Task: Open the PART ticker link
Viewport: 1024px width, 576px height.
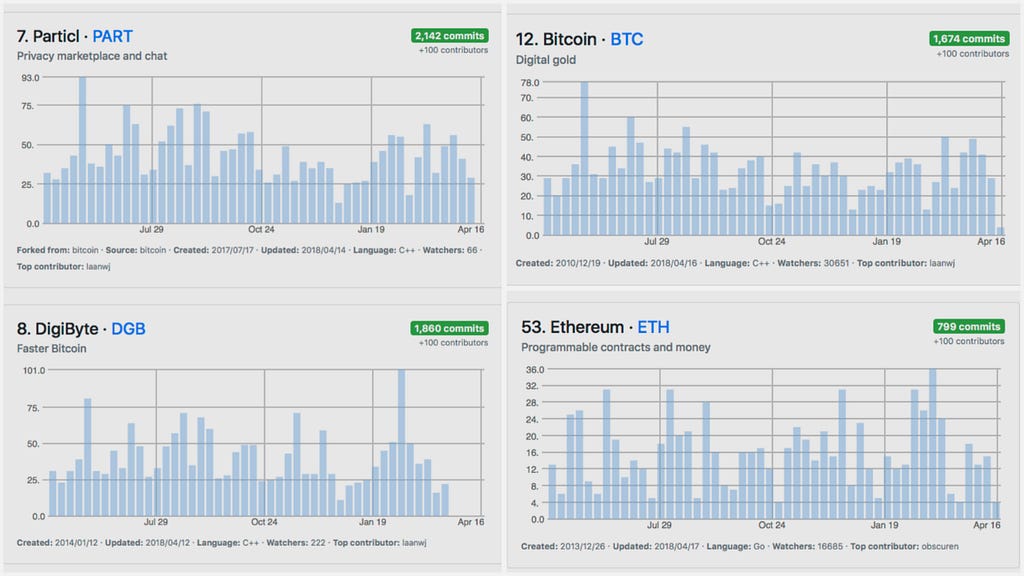Action: tap(112, 36)
